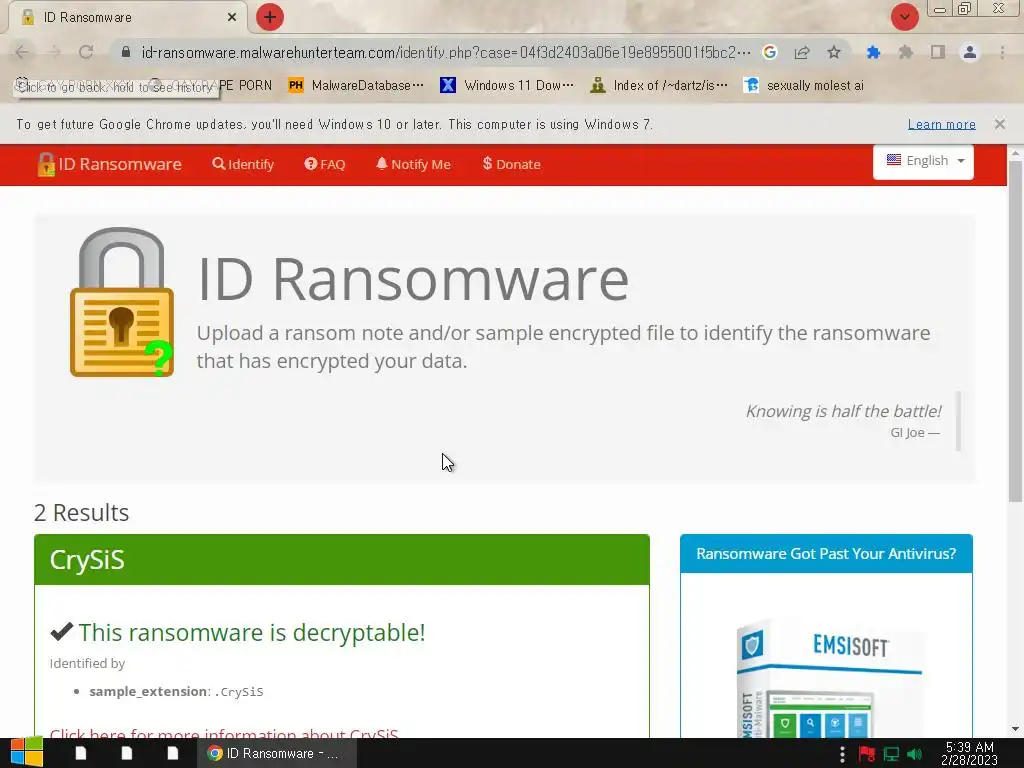Click the '2 Results' heading
Screen dimensions: 1024x768
click(82, 513)
